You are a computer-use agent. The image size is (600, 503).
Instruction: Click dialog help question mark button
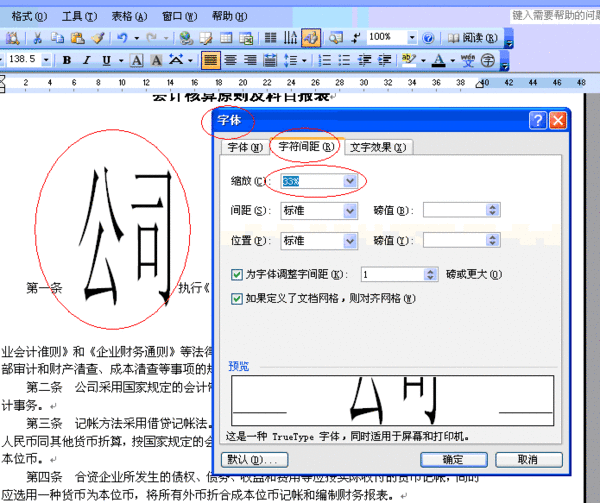click(x=538, y=120)
